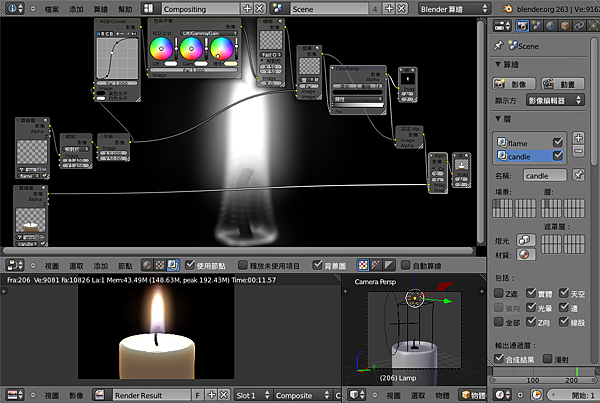The width and height of the screenshot is (600, 403).
Task: Open the image editor type selector
Action: pos(15,395)
